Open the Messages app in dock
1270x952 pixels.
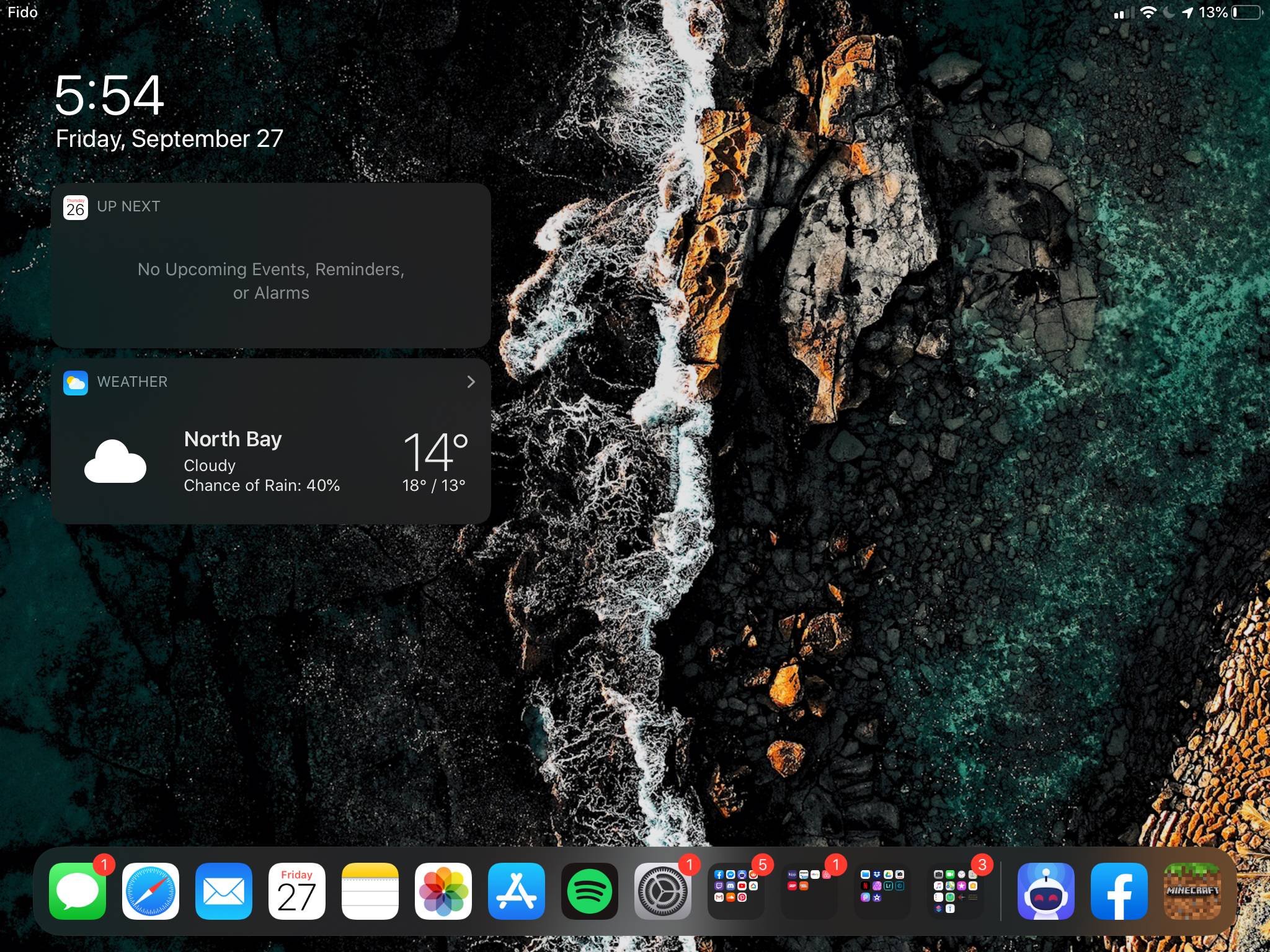(78, 891)
